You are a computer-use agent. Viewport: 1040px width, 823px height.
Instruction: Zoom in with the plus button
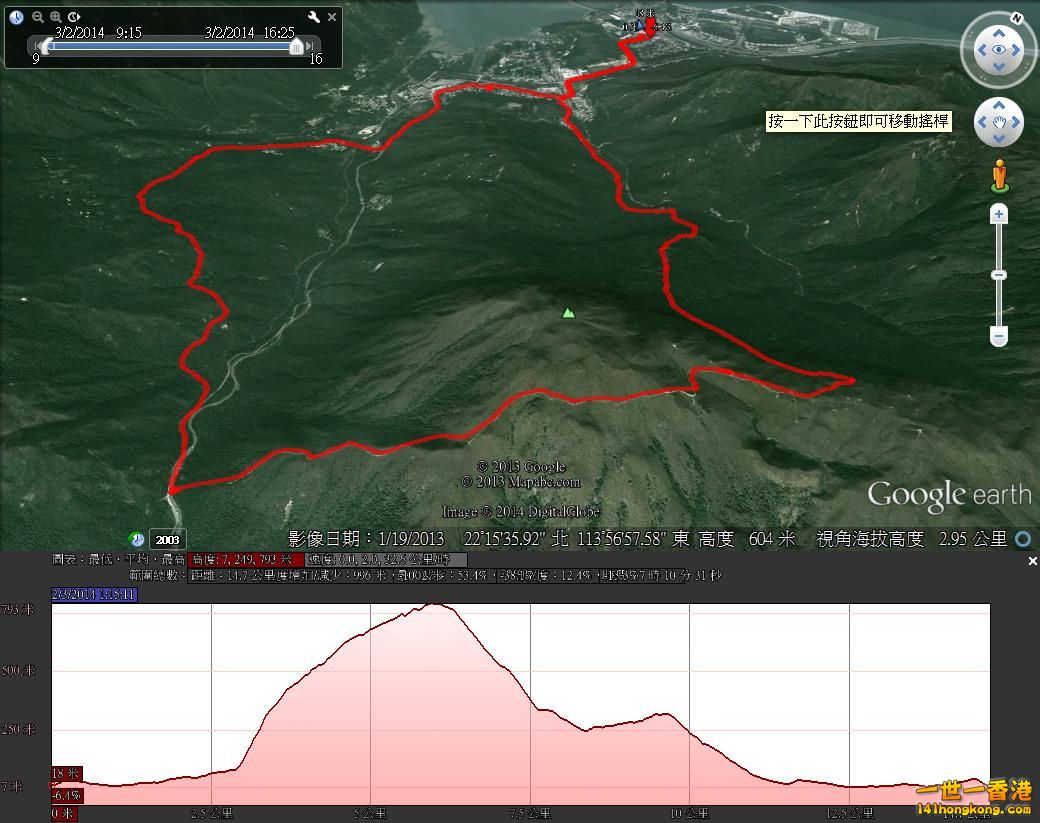[x=998, y=214]
